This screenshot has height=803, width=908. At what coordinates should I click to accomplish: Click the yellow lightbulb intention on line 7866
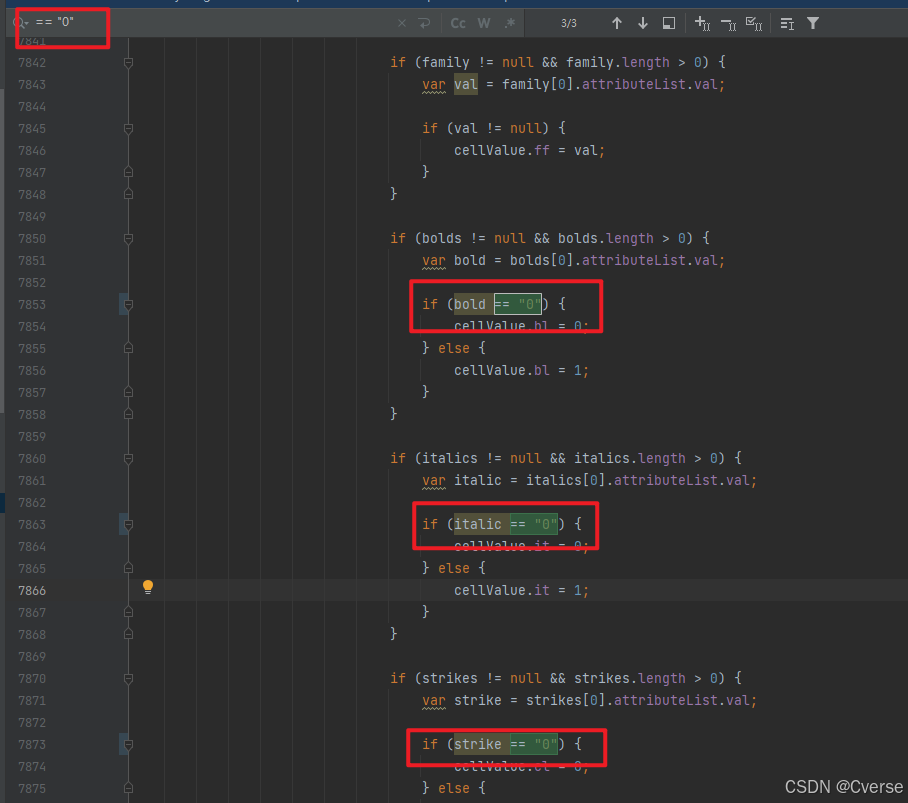[x=148, y=587]
